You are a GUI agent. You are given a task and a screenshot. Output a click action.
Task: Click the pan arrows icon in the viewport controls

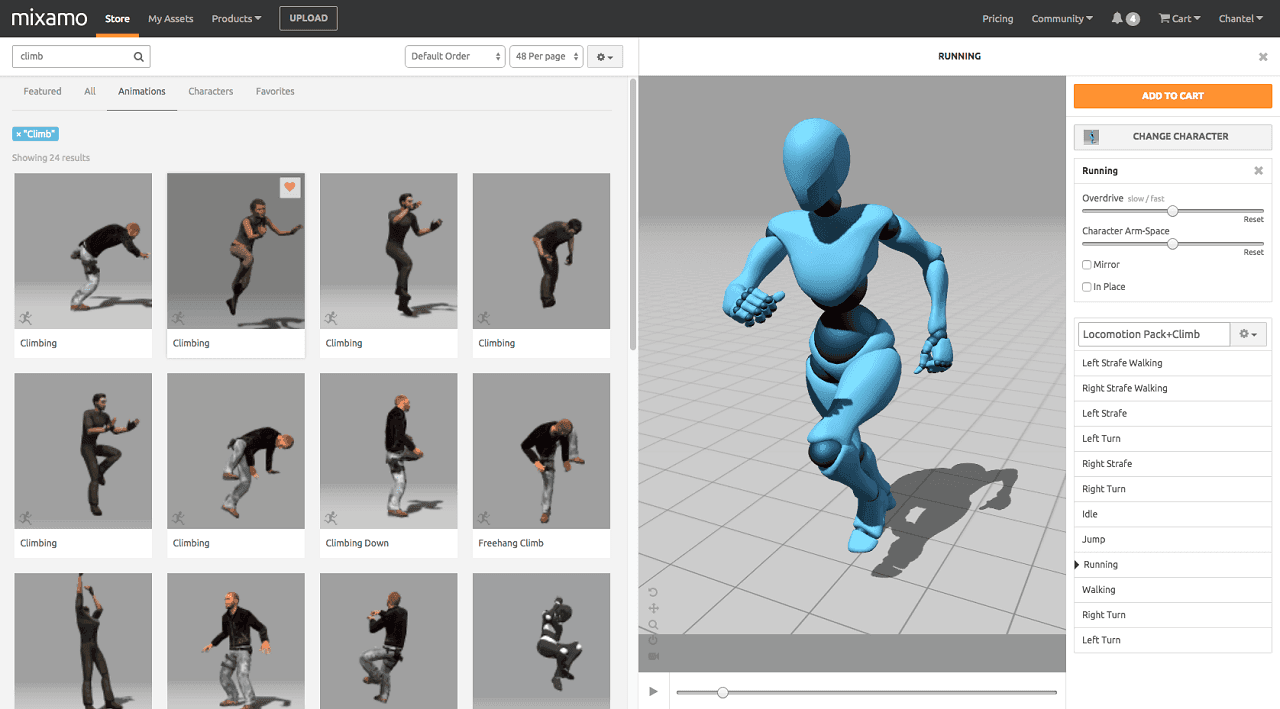(653, 608)
